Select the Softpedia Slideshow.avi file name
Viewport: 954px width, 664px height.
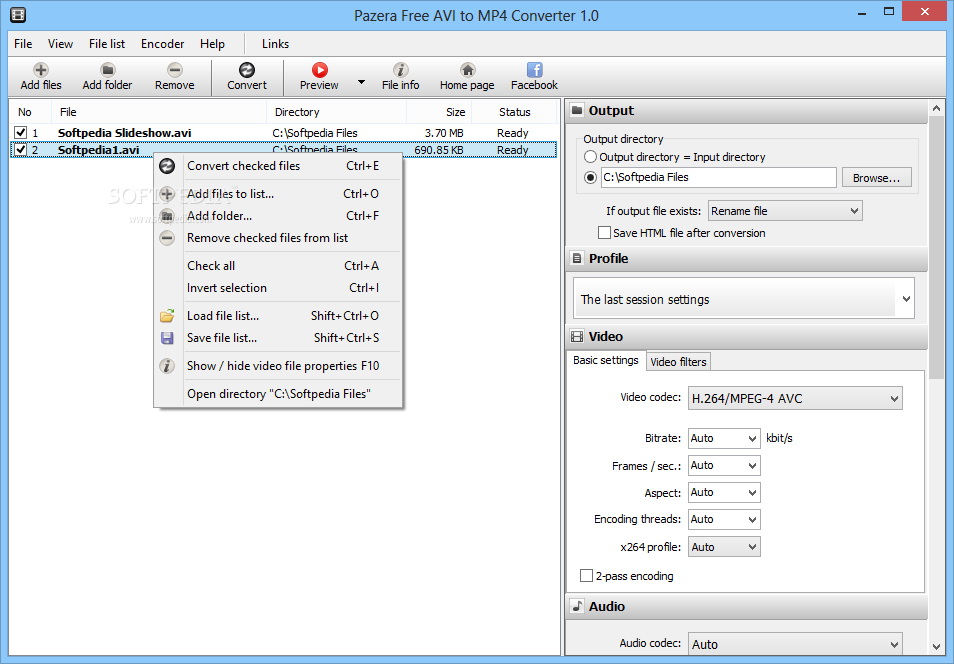124,133
